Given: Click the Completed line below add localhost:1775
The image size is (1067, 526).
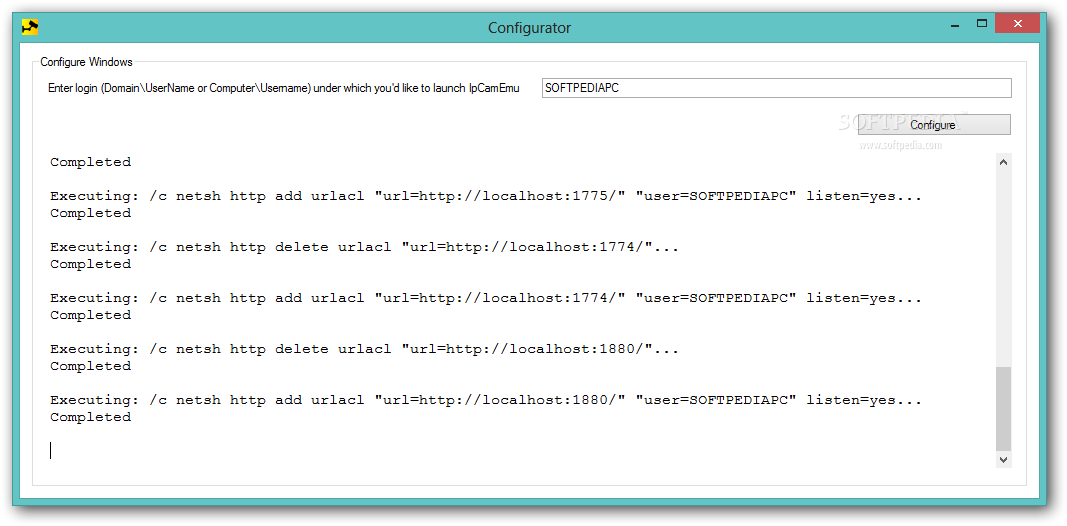Looking at the screenshot, I should (x=91, y=214).
